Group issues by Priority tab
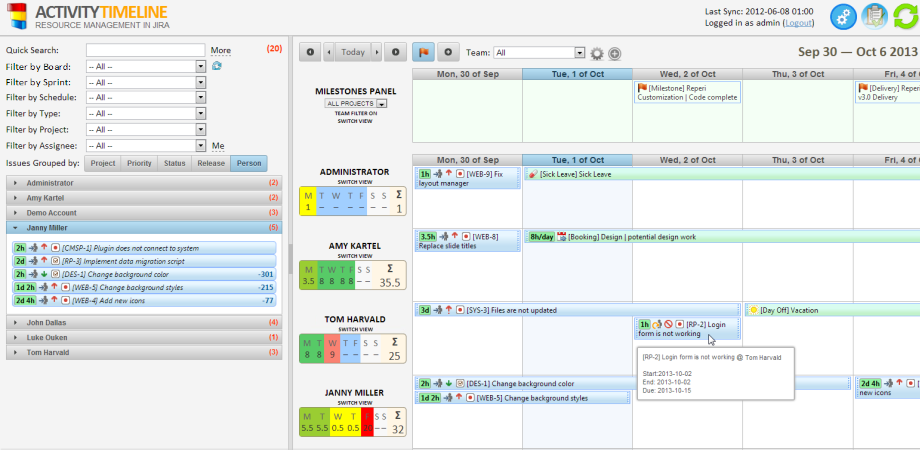The image size is (920, 450). 139,163
